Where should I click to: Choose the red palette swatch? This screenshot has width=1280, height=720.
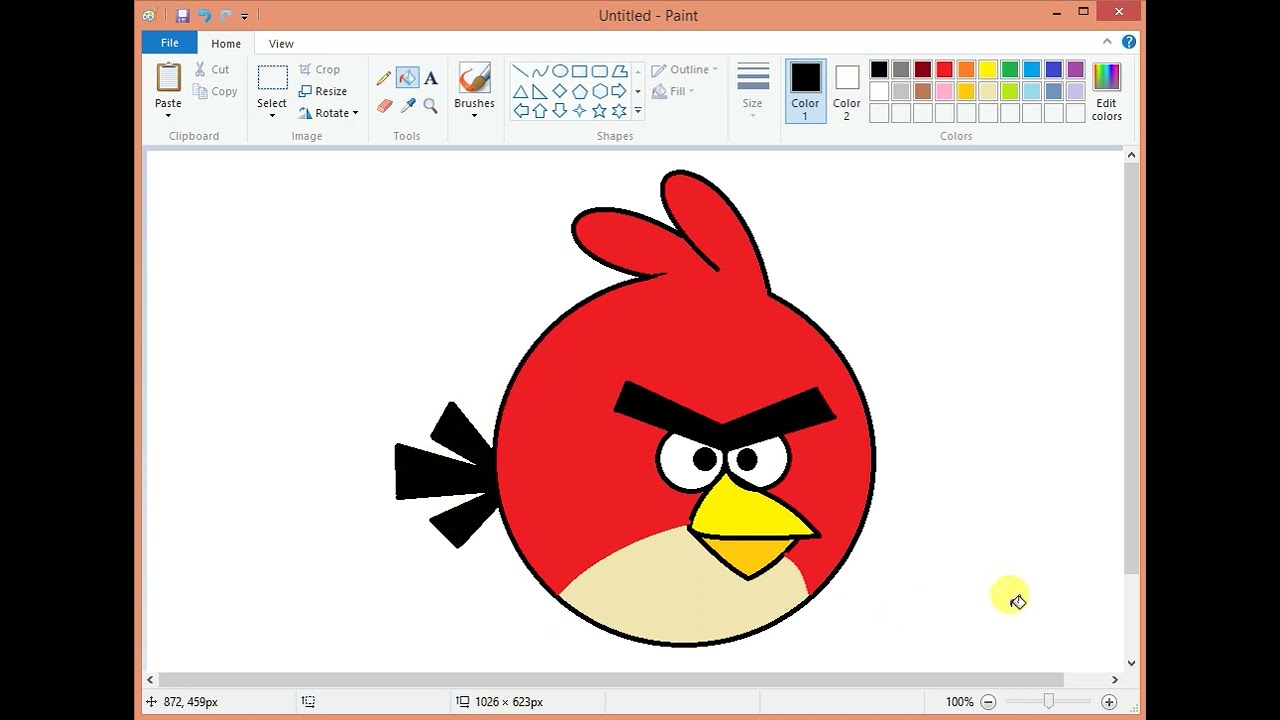(944, 69)
